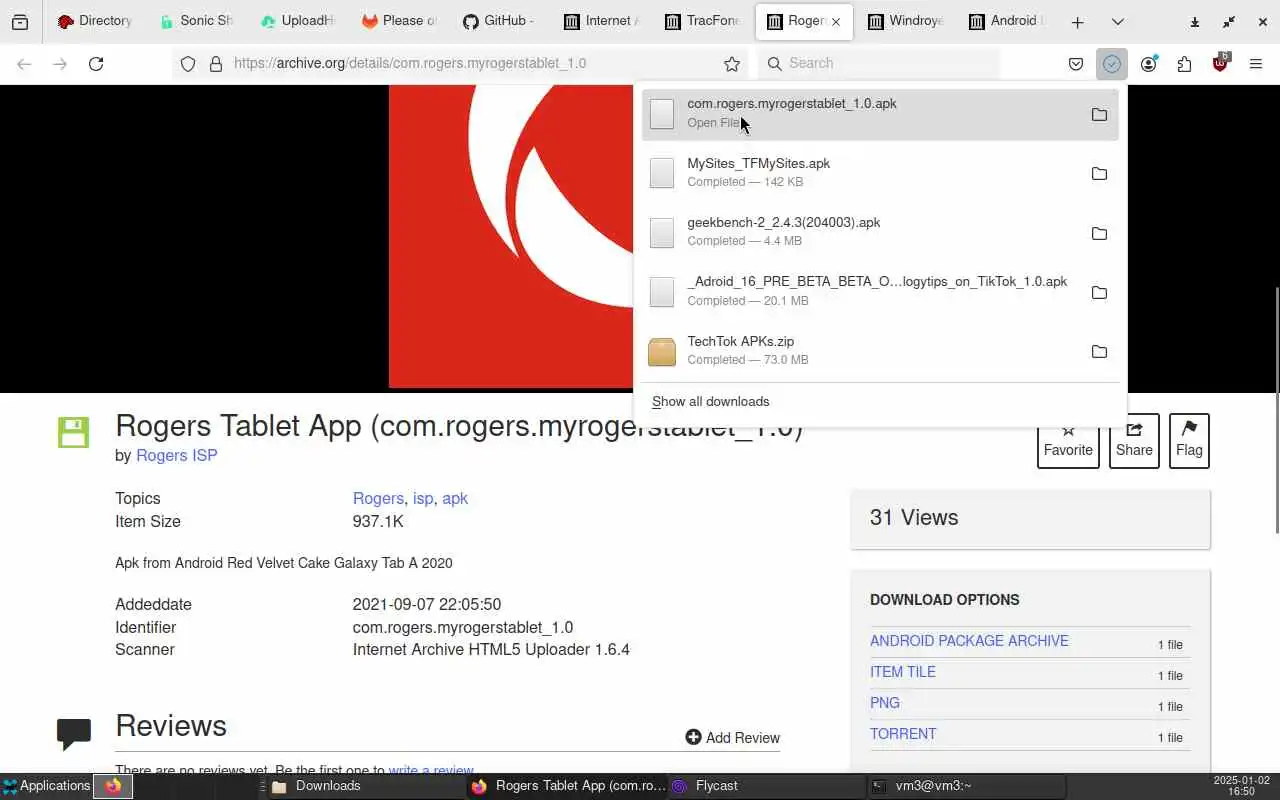Focus the browser Search box

(x=878, y=63)
